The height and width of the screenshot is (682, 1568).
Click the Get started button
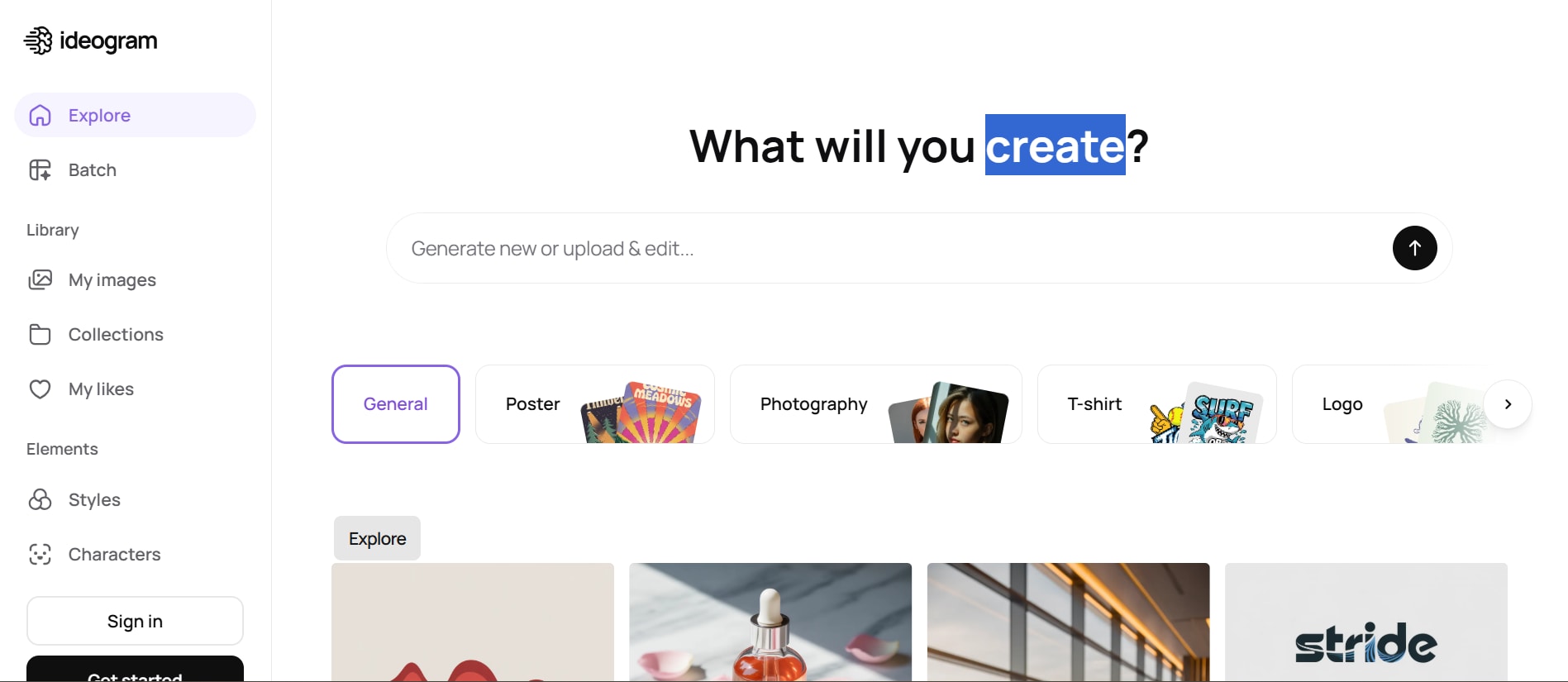click(135, 669)
